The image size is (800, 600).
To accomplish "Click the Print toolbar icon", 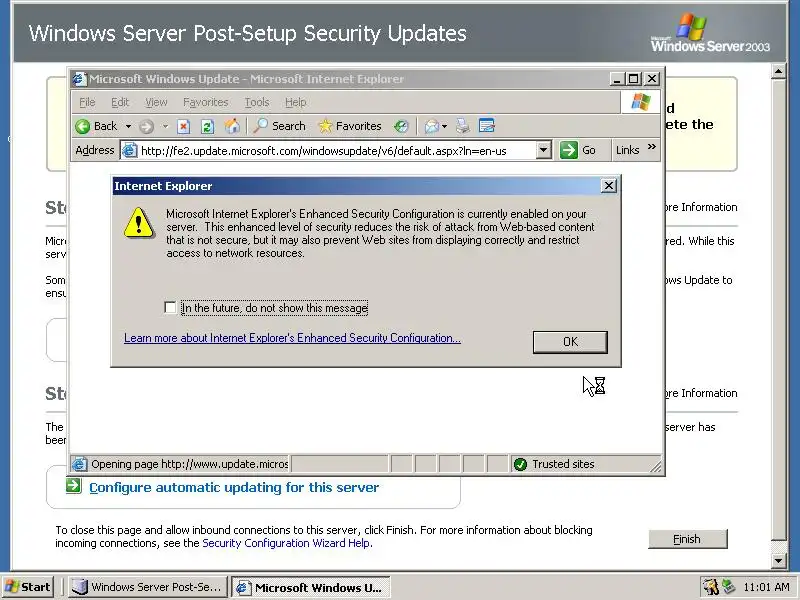I will pos(463,126).
